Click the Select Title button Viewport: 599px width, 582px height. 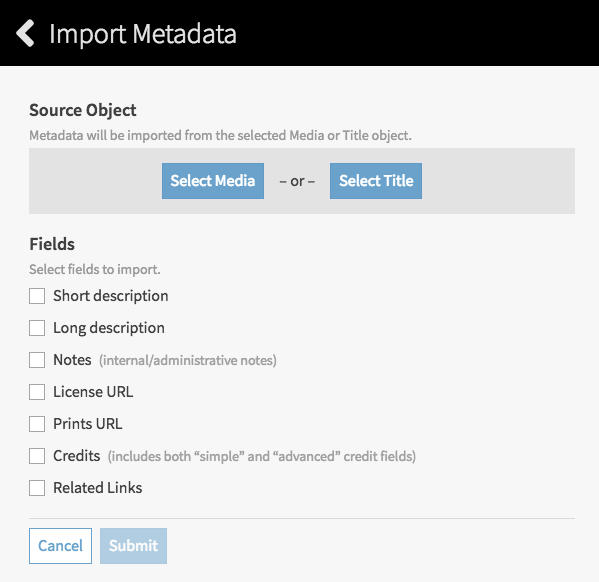(376, 181)
